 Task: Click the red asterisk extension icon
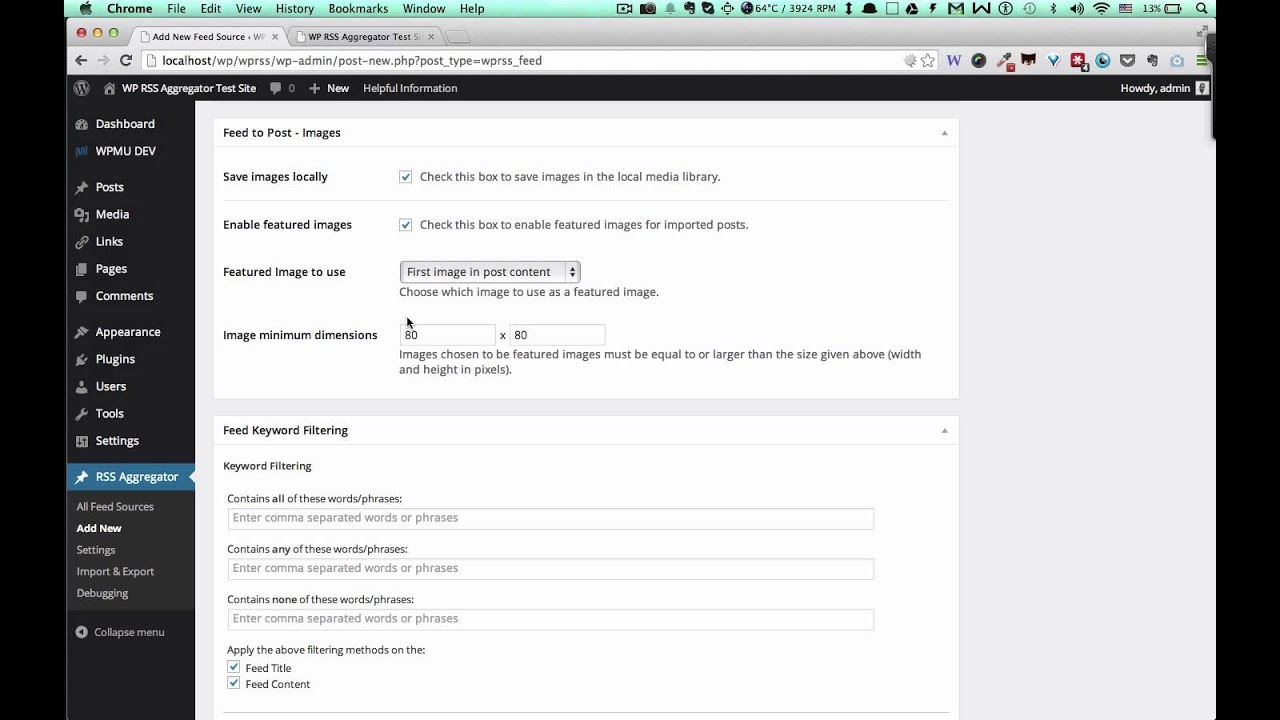tap(1078, 61)
